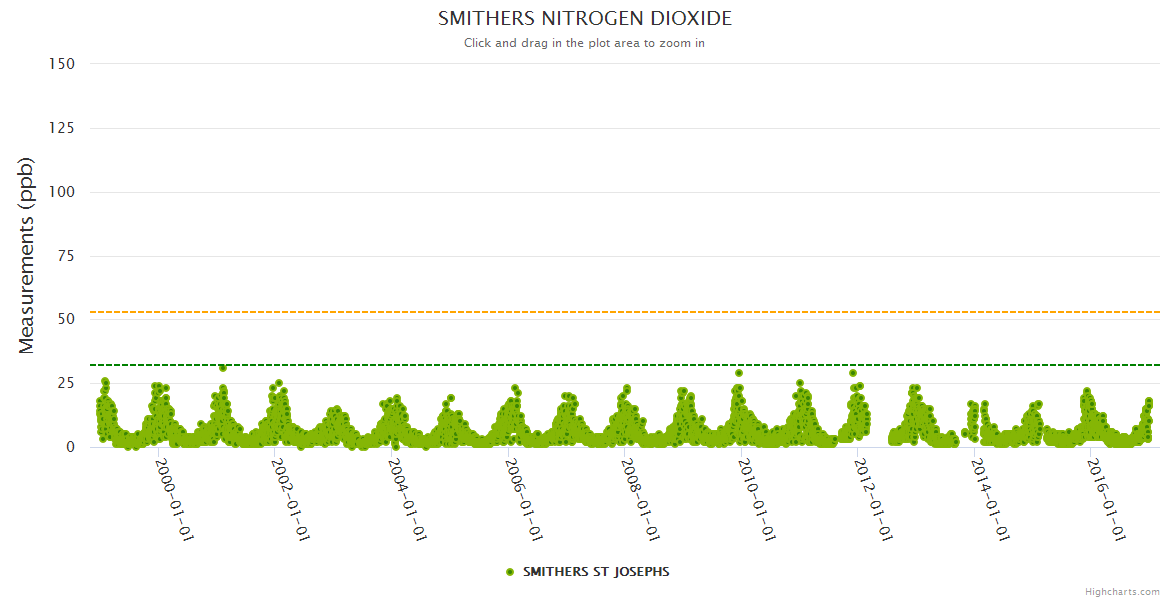Image resolution: width=1170 pixels, height=600 pixels.
Task: Click the 100 y-axis tick label
Action: [62, 192]
